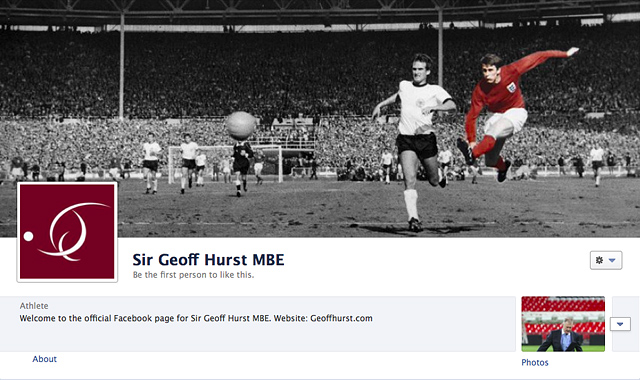This screenshot has height=380, width=640.
Task: Click the white dot in the maroon logo
Action: (x=28, y=236)
